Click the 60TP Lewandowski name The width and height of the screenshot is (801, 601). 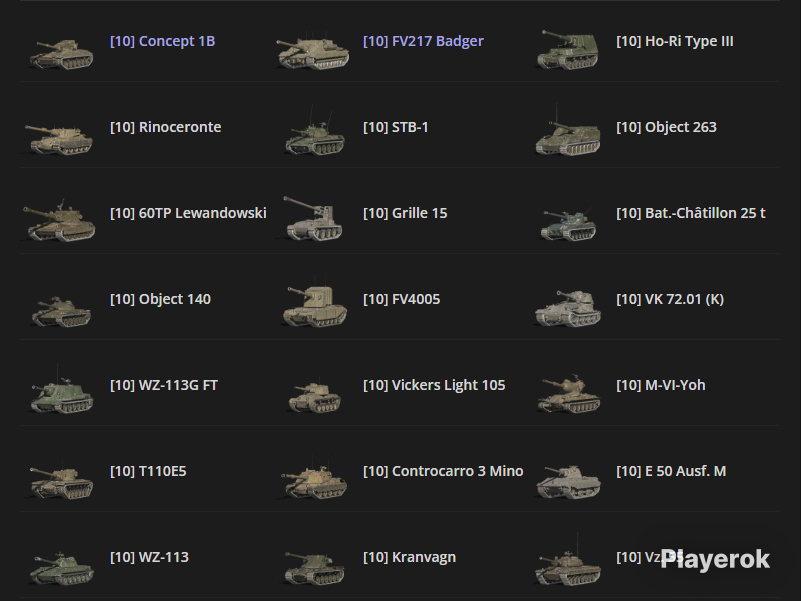(x=188, y=213)
